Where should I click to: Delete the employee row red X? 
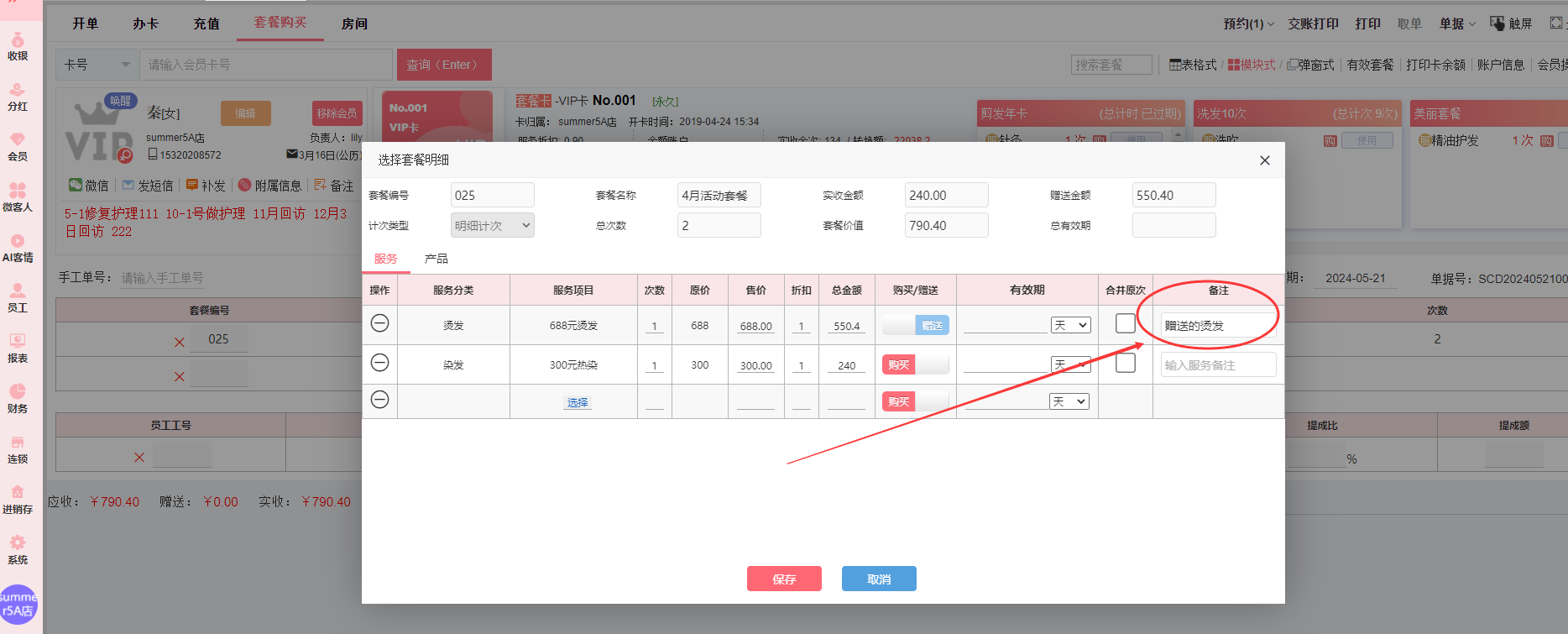139,458
